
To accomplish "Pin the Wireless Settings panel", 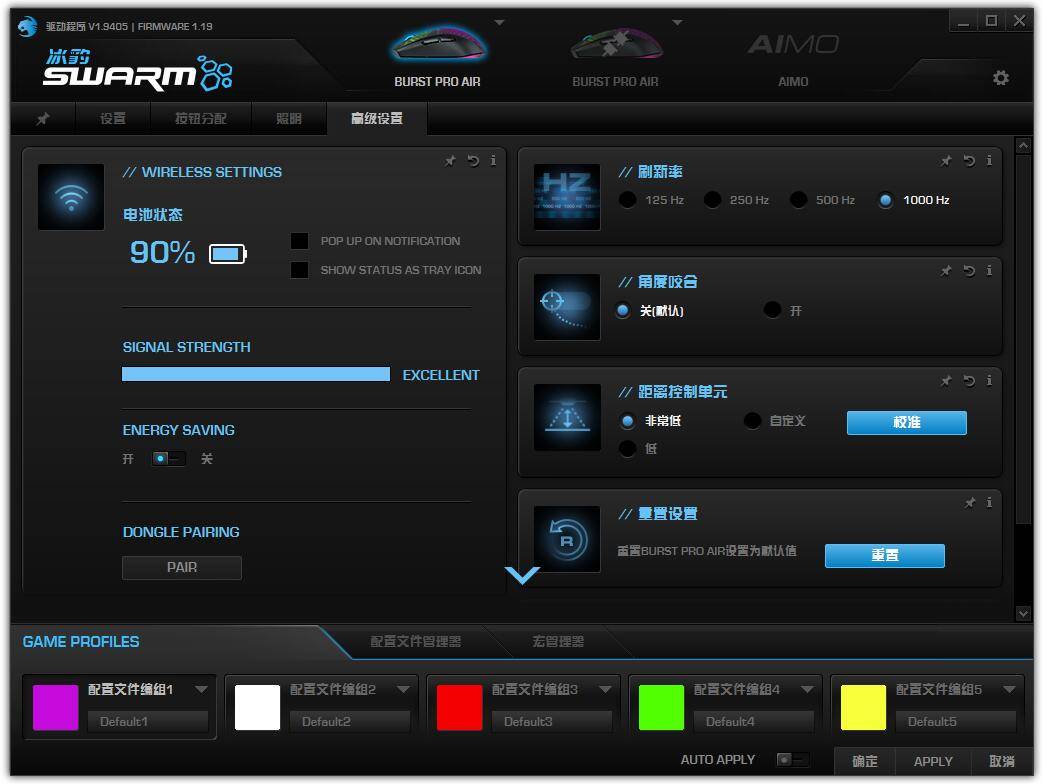I will coord(451,160).
